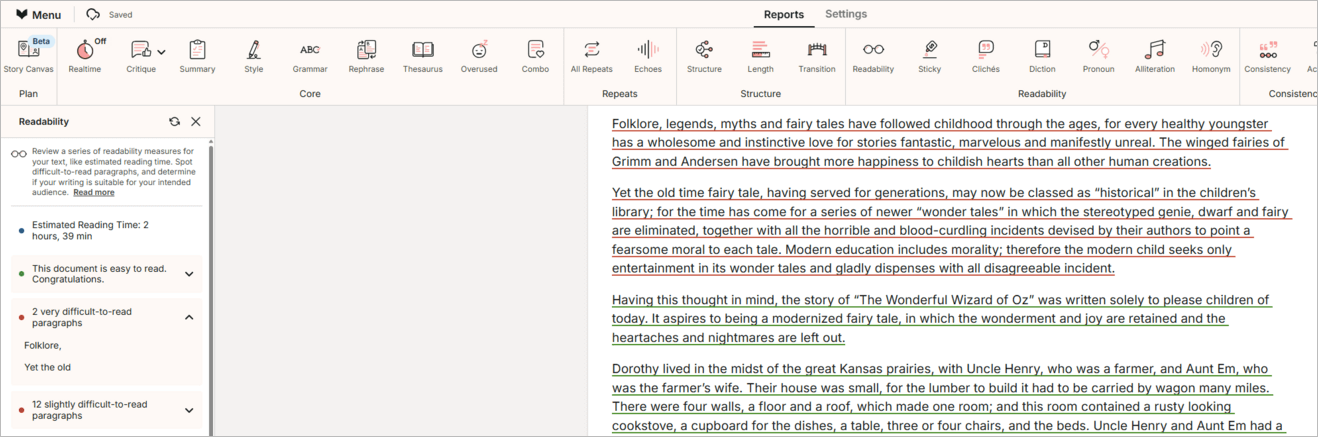Open the Echoes report
1318x437 pixels.
(x=648, y=55)
